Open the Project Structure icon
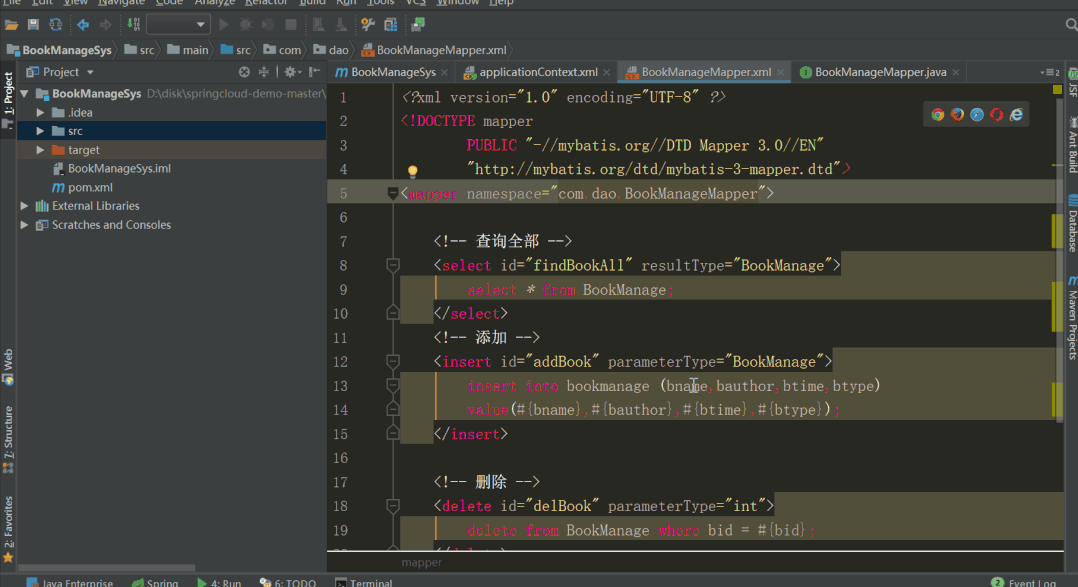Screen dimensions: 1078x587 pyautogui.click(x=390, y=25)
